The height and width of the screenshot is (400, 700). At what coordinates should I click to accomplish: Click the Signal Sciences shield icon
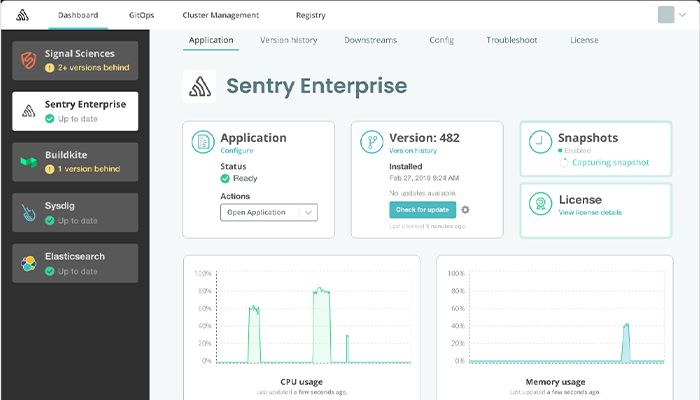29,59
